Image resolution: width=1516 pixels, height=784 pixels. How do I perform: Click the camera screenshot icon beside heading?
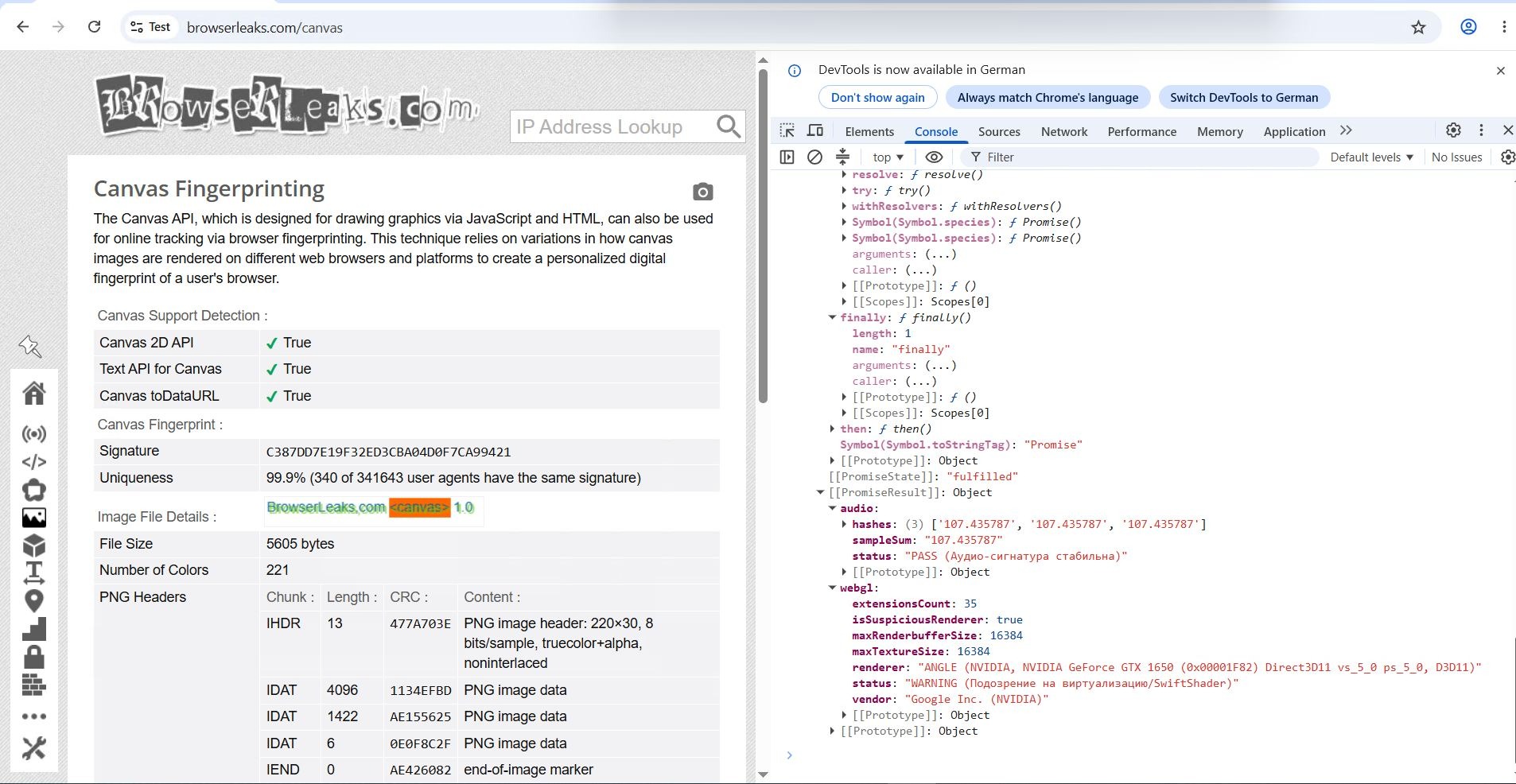tap(702, 192)
